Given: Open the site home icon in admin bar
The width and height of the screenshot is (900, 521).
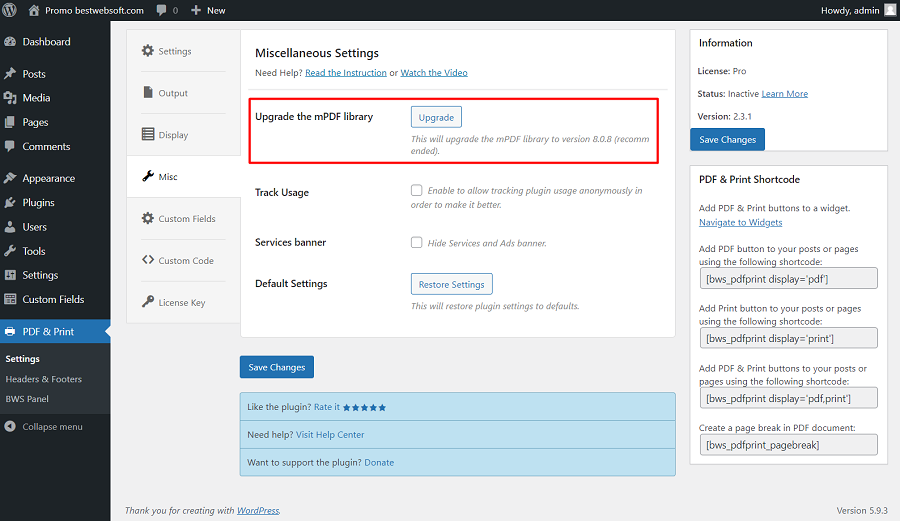Looking at the screenshot, I should (x=34, y=10).
